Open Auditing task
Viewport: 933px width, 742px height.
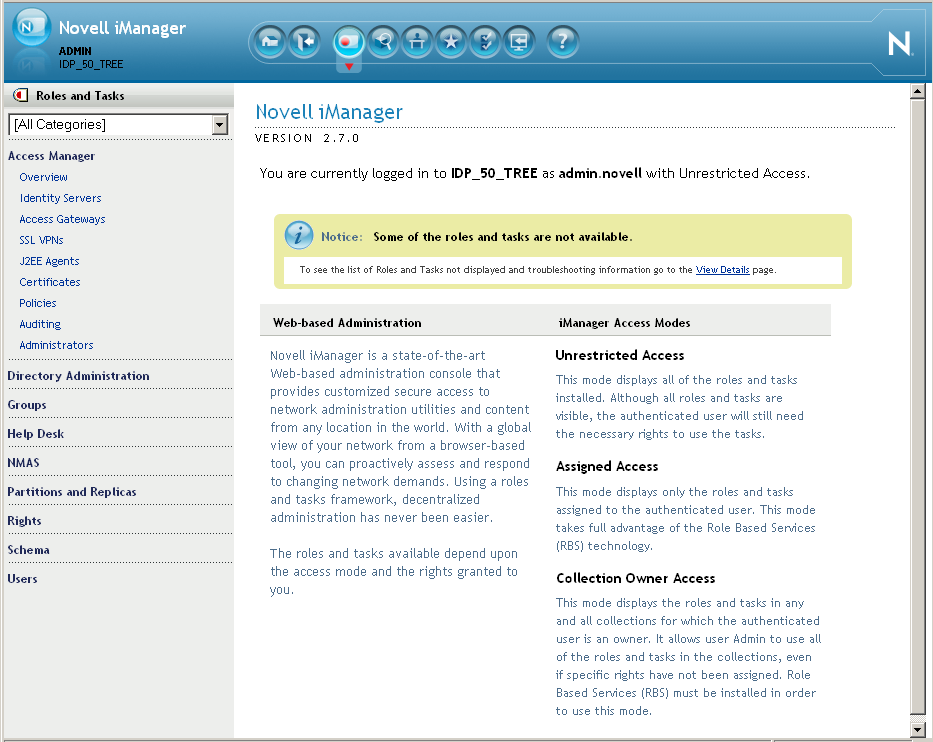(x=40, y=324)
